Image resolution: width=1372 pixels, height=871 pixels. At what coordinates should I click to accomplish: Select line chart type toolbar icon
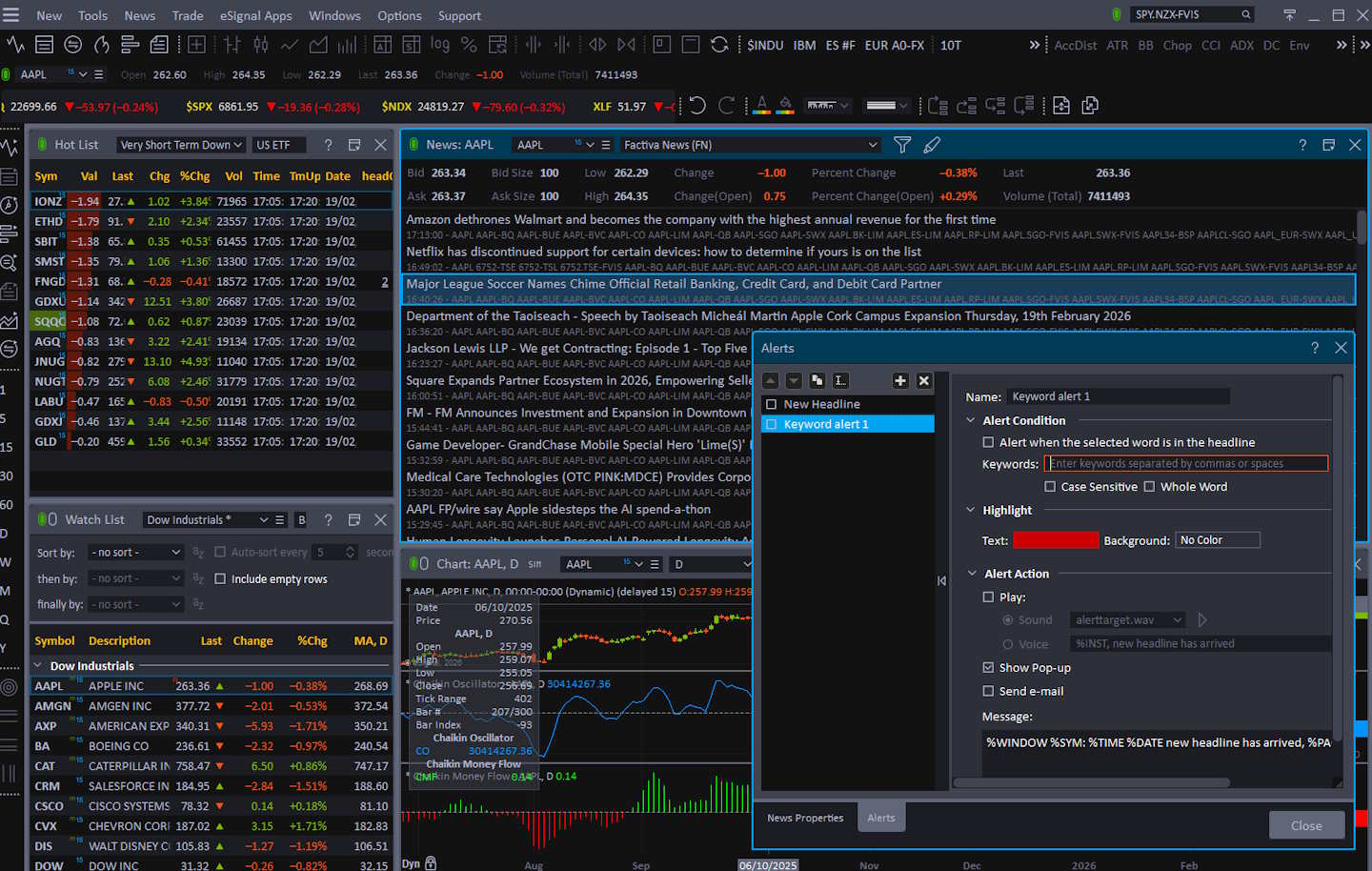[290, 45]
